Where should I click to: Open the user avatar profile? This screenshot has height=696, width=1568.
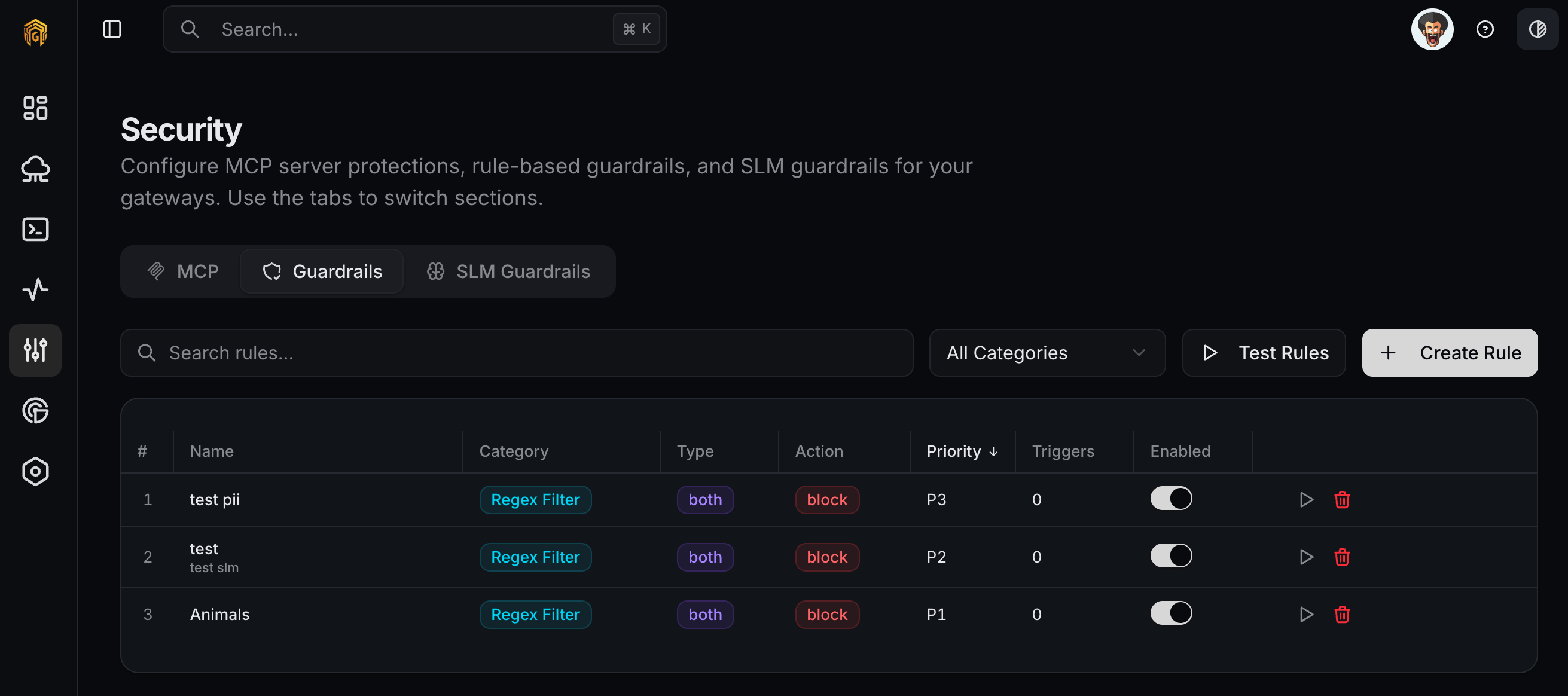[1432, 29]
